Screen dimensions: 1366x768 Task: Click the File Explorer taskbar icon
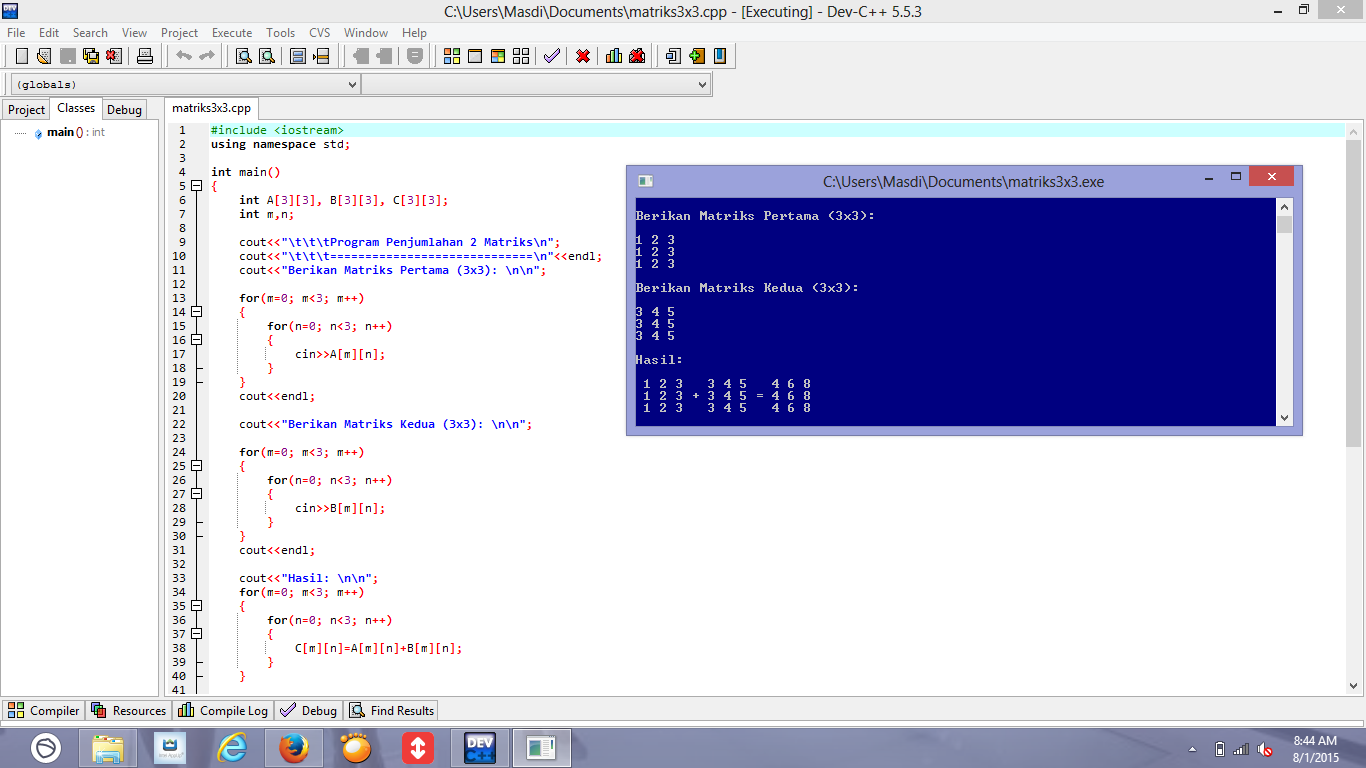(107, 748)
